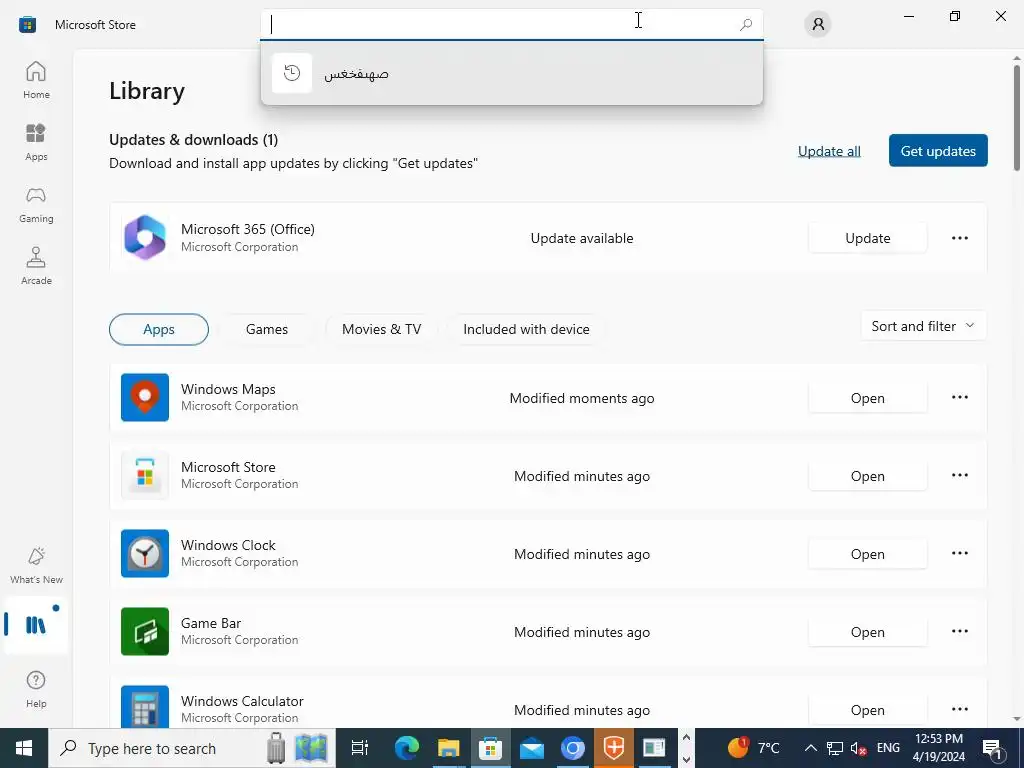The width and height of the screenshot is (1024, 768).
Task: Open the Home section in sidebar
Action: tap(36, 80)
